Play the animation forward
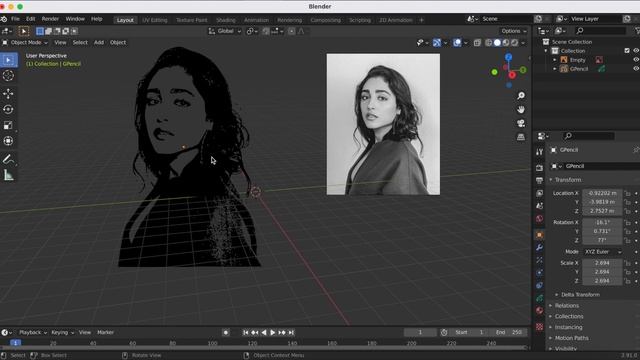This screenshot has height=360, width=640. [273, 333]
